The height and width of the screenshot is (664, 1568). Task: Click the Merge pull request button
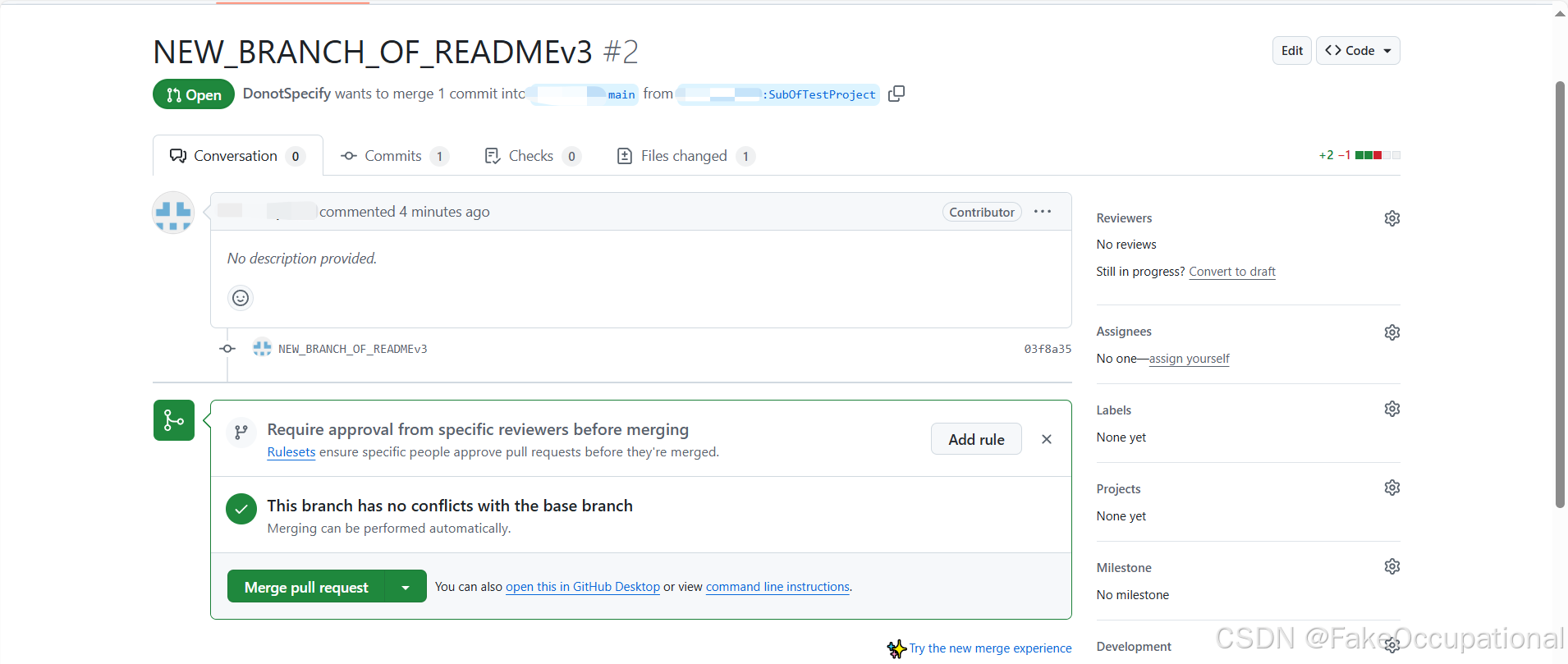pyautogui.click(x=306, y=587)
